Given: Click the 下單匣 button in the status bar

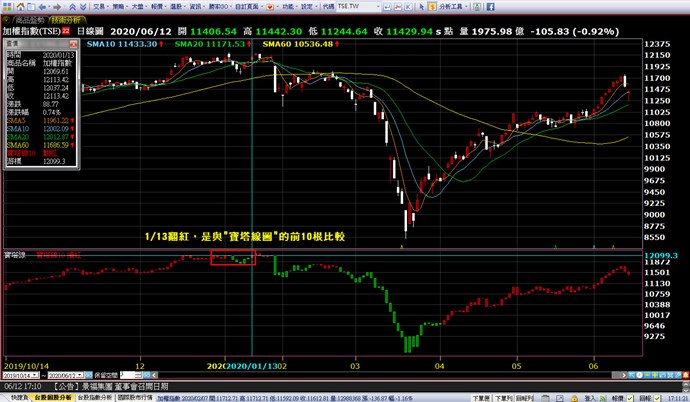Looking at the screenshot, I should [480, 397].
